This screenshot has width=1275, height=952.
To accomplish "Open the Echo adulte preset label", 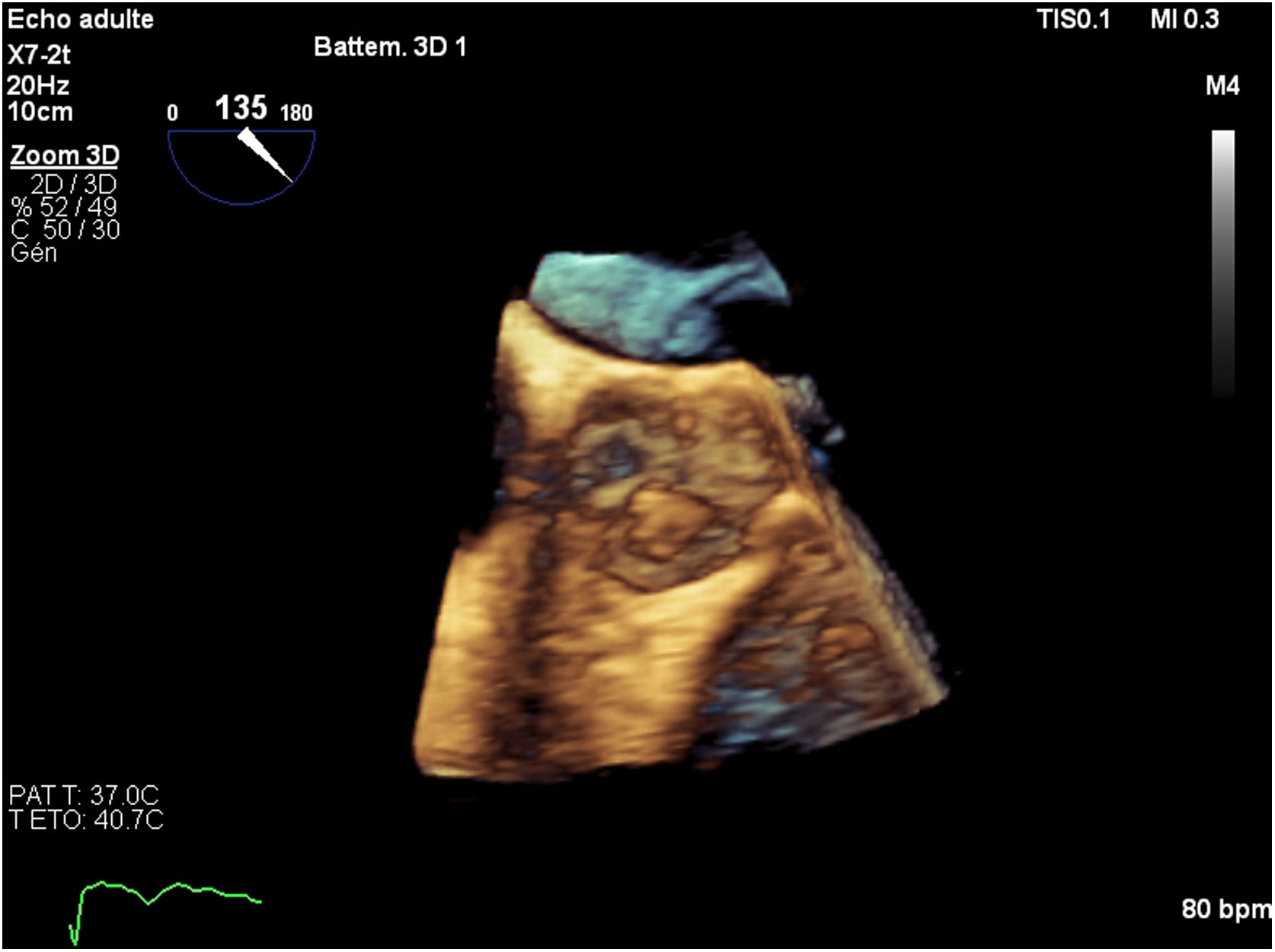I will coord(80,19).
